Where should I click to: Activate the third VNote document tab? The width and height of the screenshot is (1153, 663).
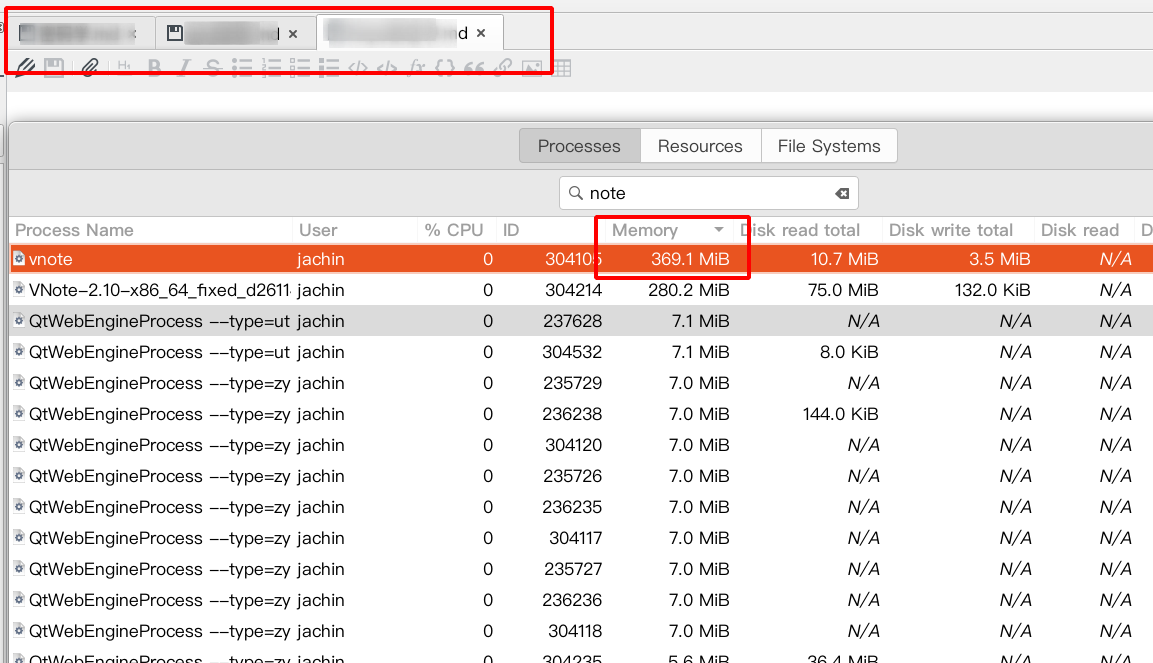tap(410, 32)
